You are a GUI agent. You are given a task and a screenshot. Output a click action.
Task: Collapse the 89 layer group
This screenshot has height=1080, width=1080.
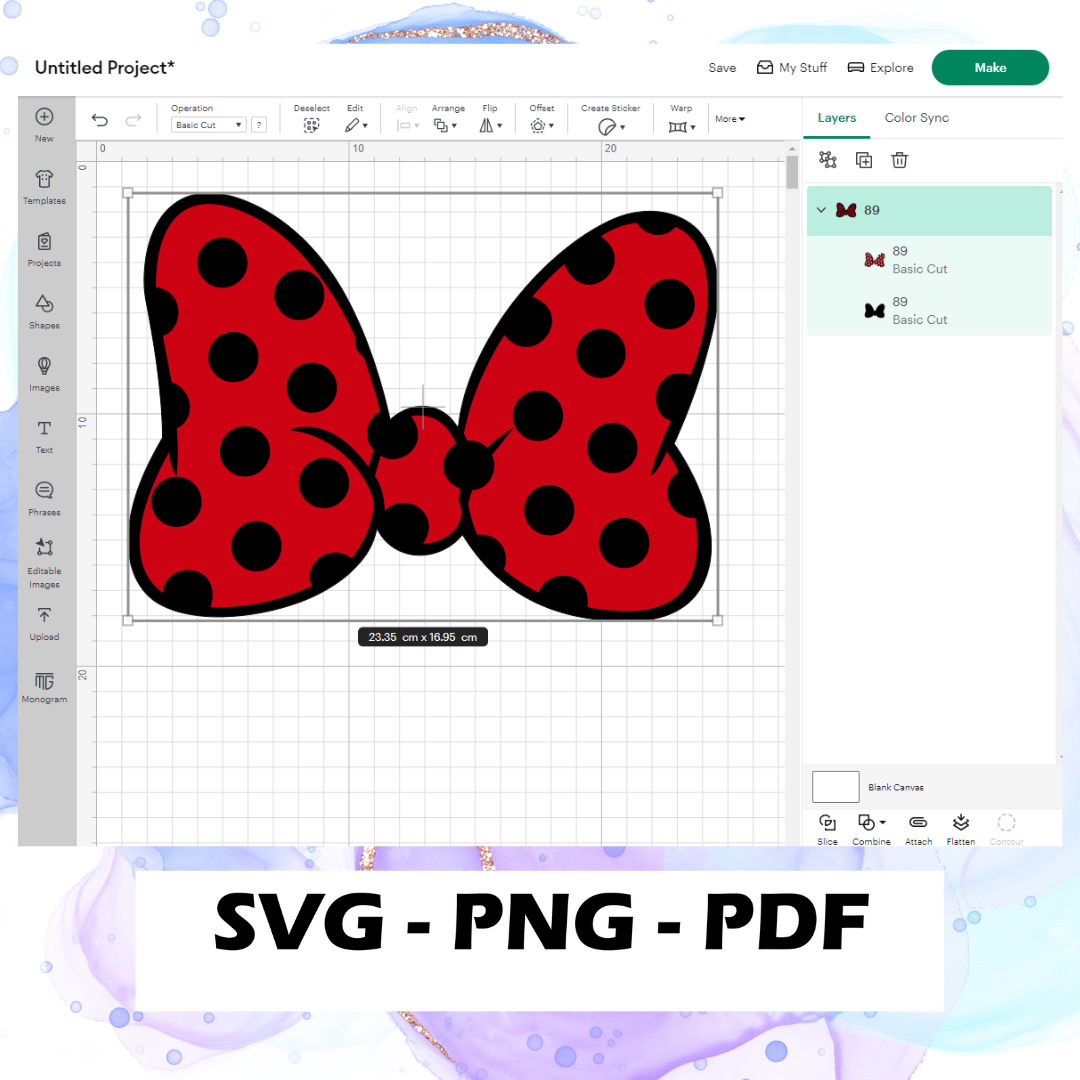click(x=821, y=210)
